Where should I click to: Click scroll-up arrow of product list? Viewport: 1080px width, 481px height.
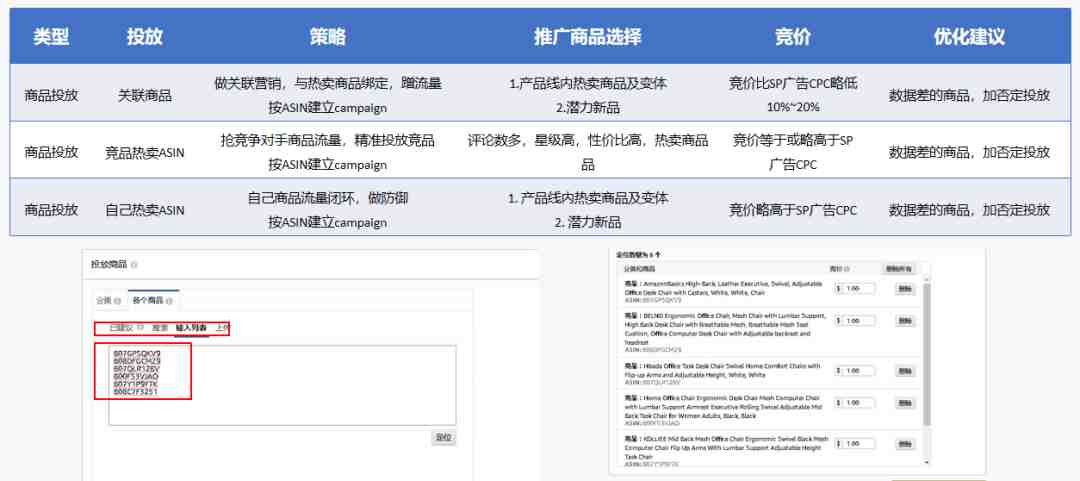926,279
